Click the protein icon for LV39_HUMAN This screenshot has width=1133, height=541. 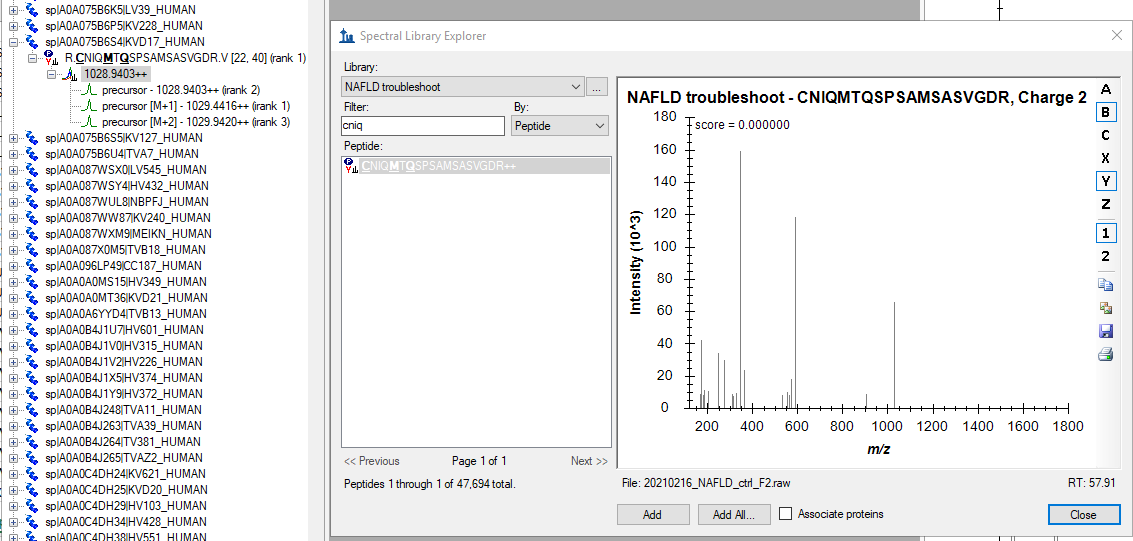[32, 10]
